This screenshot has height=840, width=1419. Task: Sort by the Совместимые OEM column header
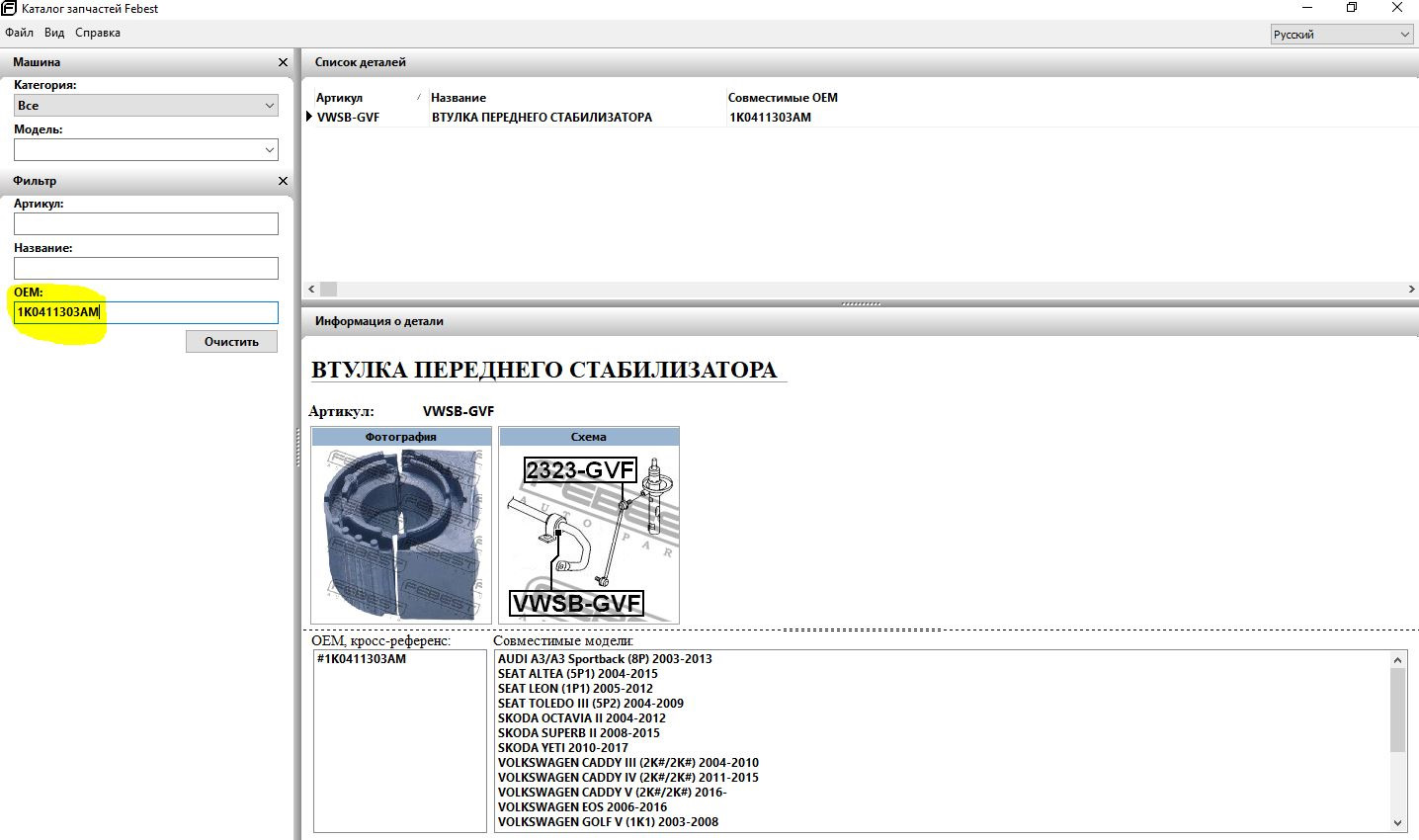tap(783, 98)
